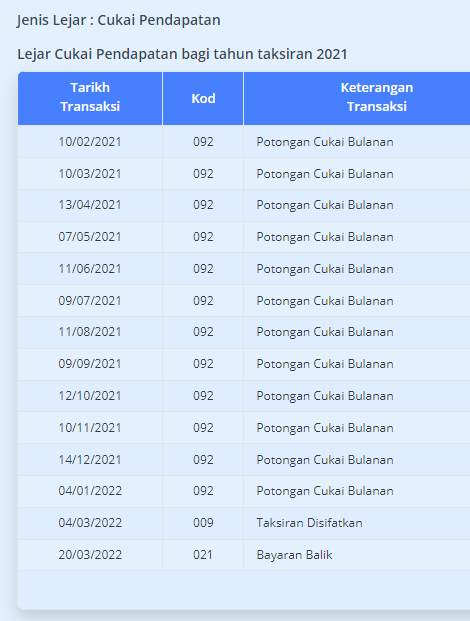The width and height of the screenshot is (470, 621).
Task: Select the Bayaran Balik transaction entry
Action: (244, 554)
